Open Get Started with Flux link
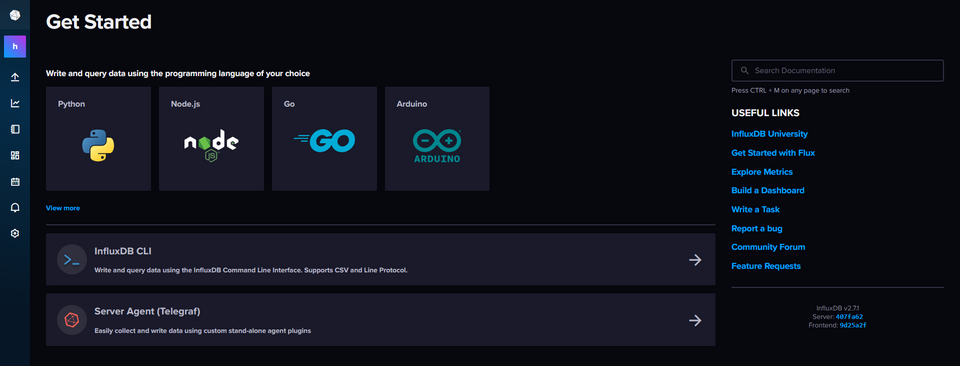This screenshot has height=366, width=960. click(x=773, y=152)
